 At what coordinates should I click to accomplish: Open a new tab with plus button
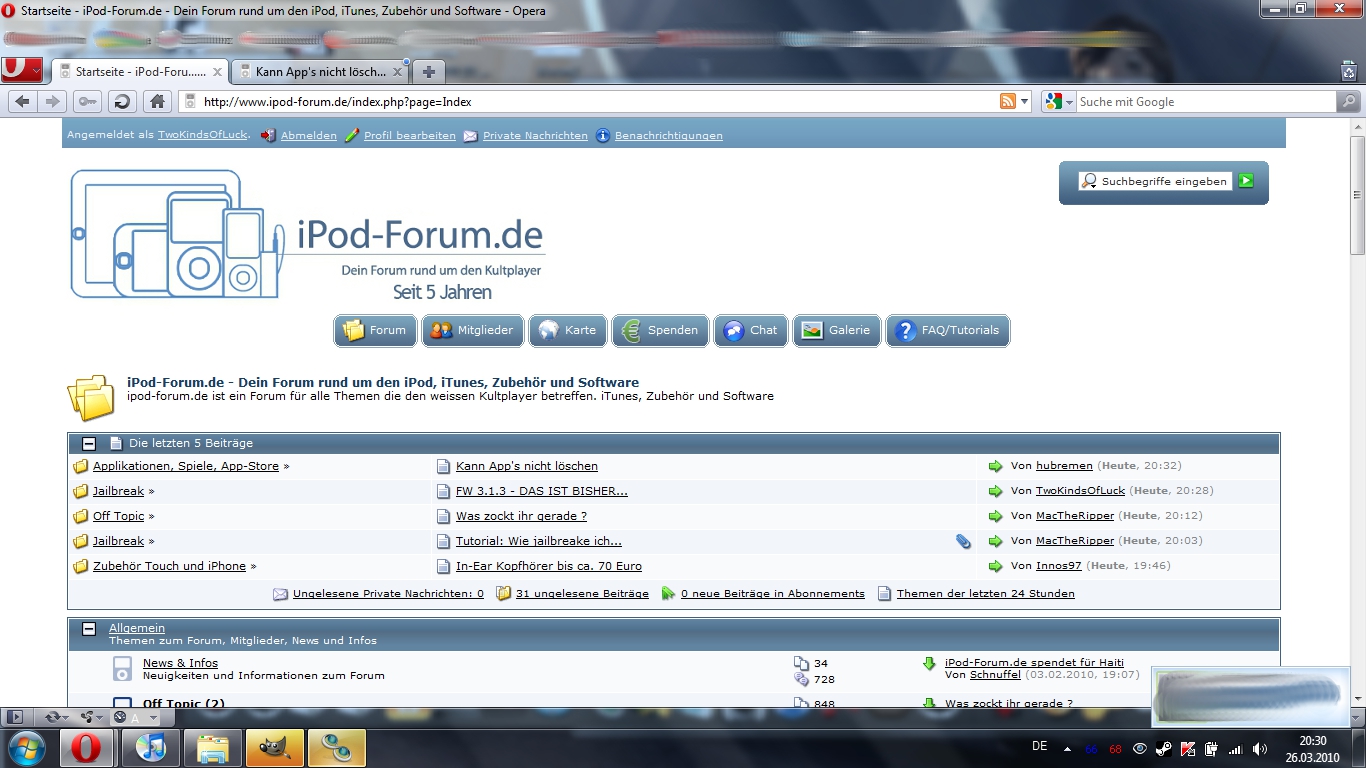point(429,72)
